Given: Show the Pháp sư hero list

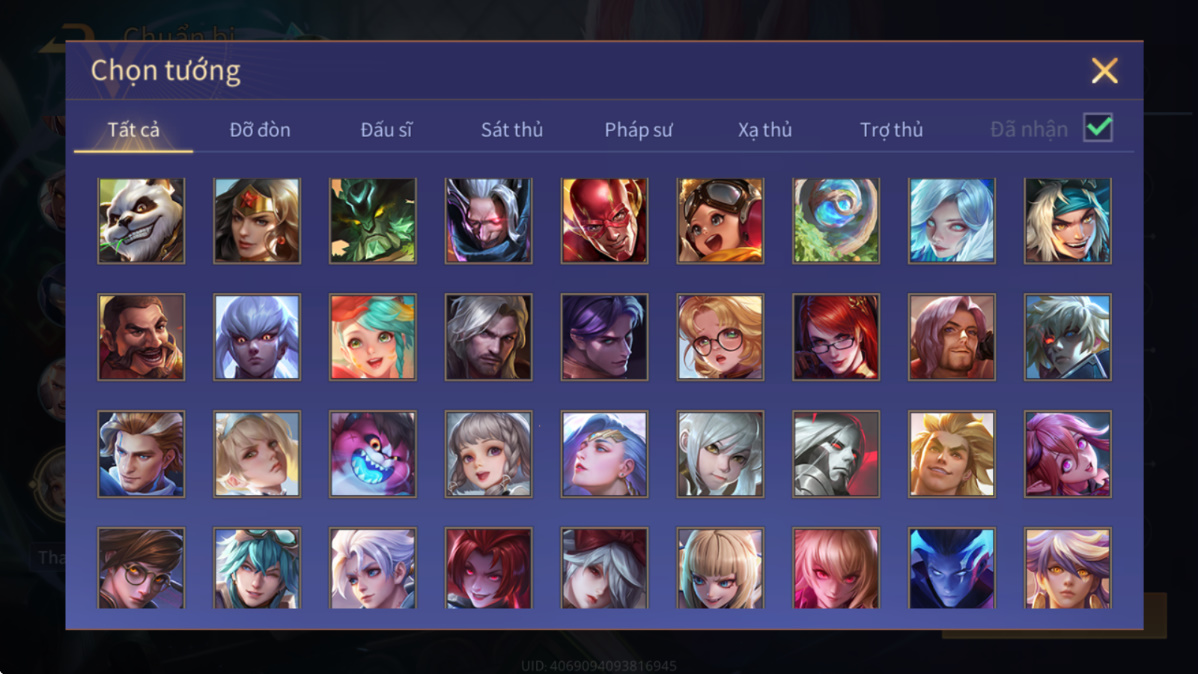Looking at the screenshot, I should tap(639, 130).
